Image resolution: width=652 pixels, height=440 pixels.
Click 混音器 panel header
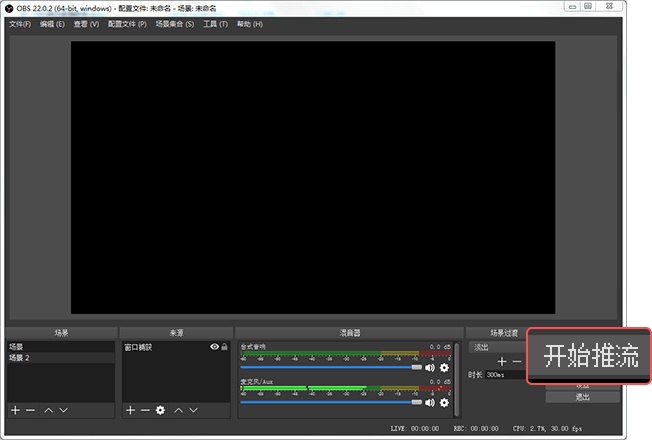(x=350, y=333)
